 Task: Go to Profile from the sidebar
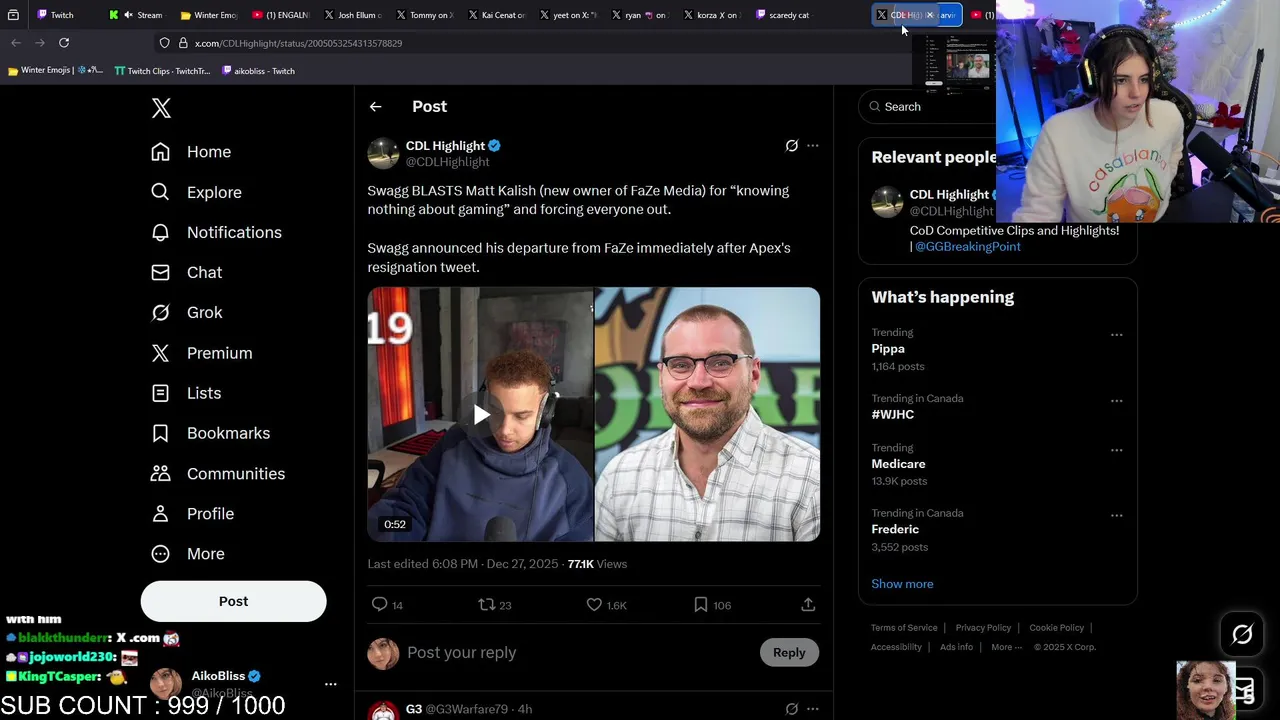[x=192, y=513]
